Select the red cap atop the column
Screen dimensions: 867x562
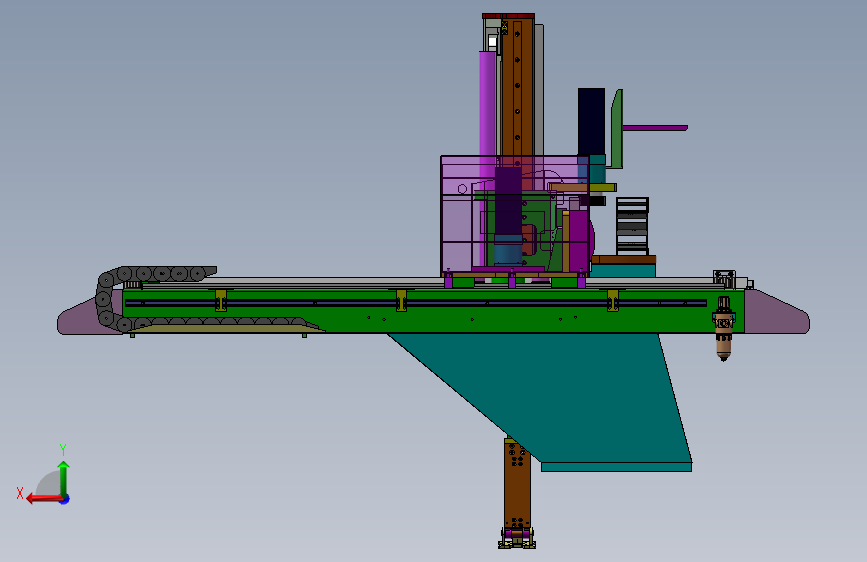pyautogui.click(x=508, y=16)
